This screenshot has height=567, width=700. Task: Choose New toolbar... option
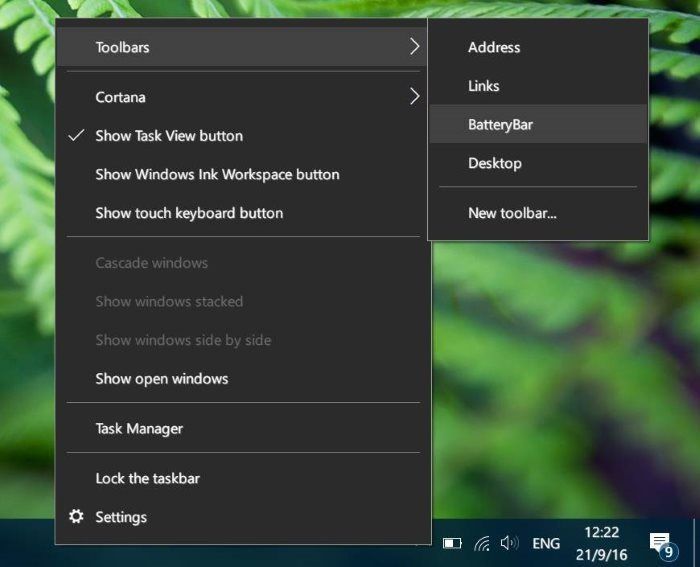tap(538, 213)
